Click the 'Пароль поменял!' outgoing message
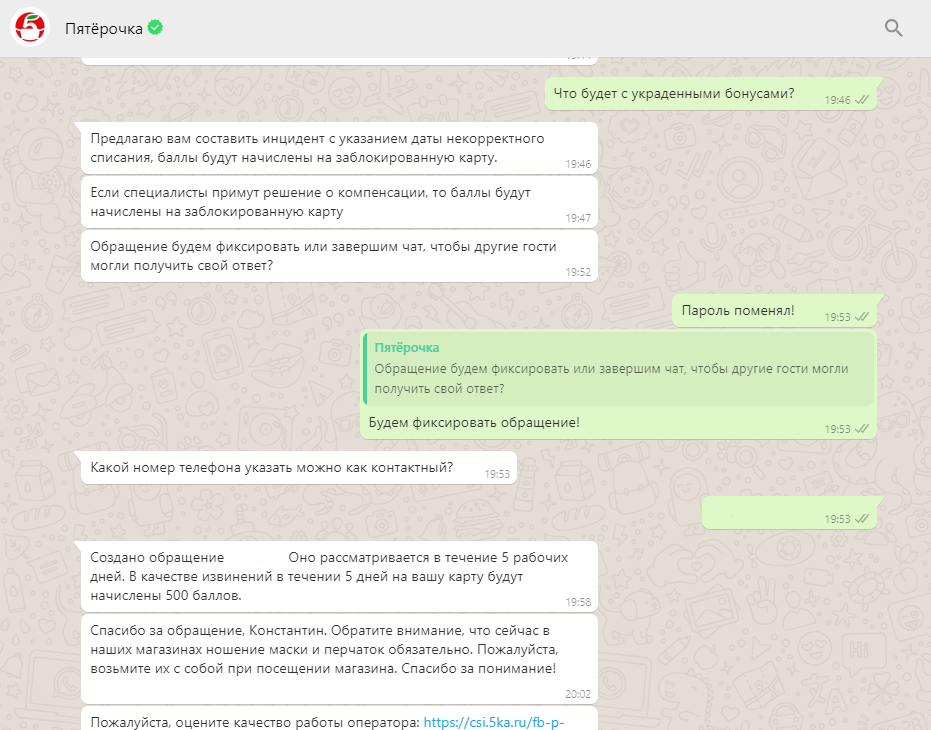The height and width of the screenshot is (730, 931). pyautogui.click(x=738, y=311)
